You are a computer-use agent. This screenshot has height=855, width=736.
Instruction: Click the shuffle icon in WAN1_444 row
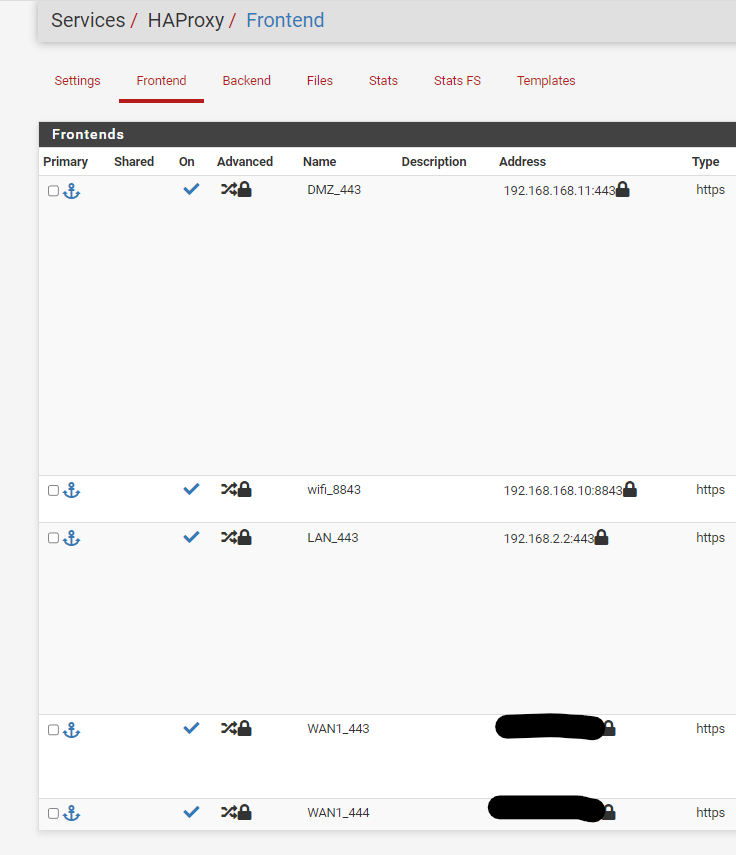click(x=228, y=812)
